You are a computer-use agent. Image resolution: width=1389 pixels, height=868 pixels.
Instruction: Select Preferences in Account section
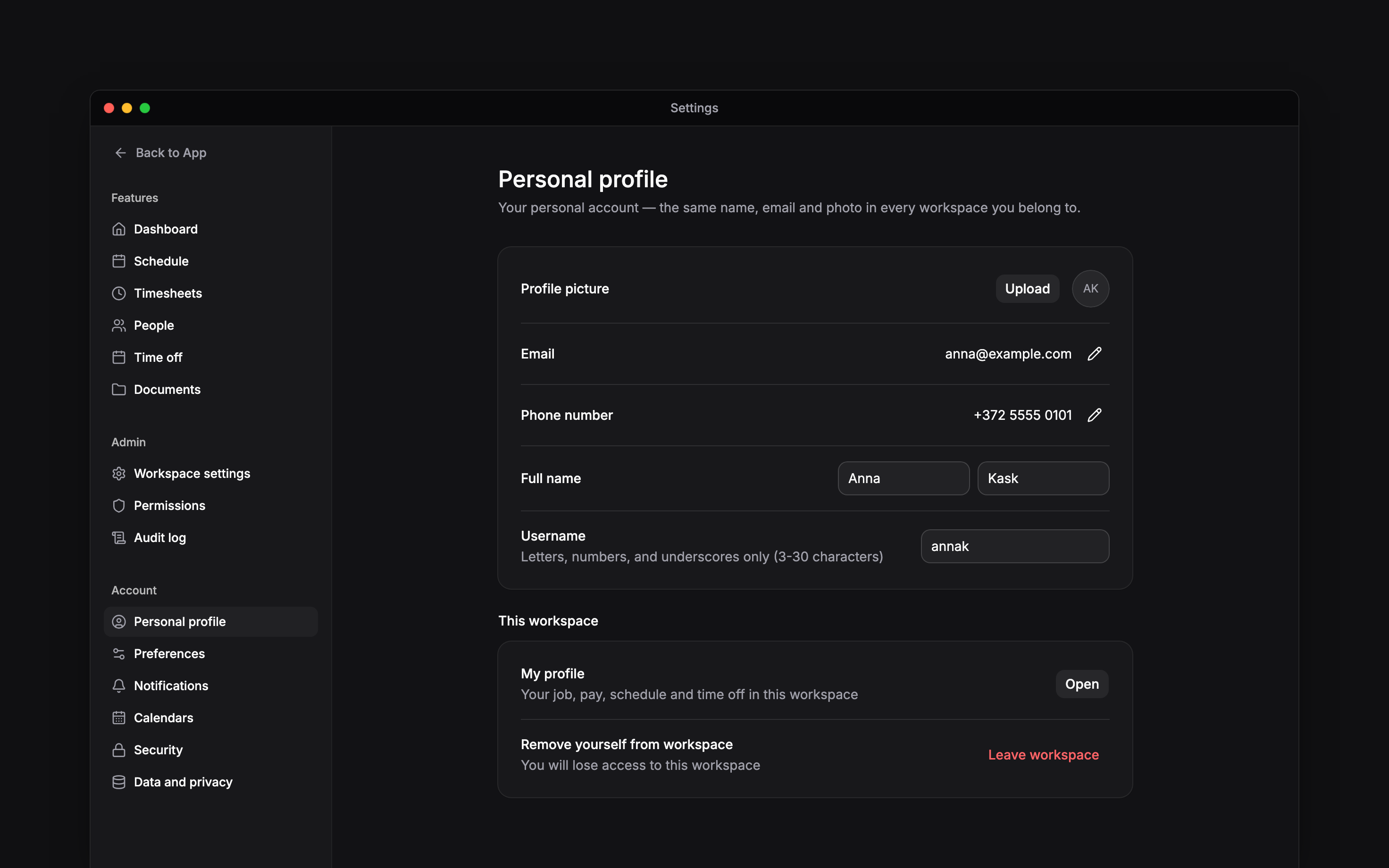pyautogui.click(x=210, y=654)
